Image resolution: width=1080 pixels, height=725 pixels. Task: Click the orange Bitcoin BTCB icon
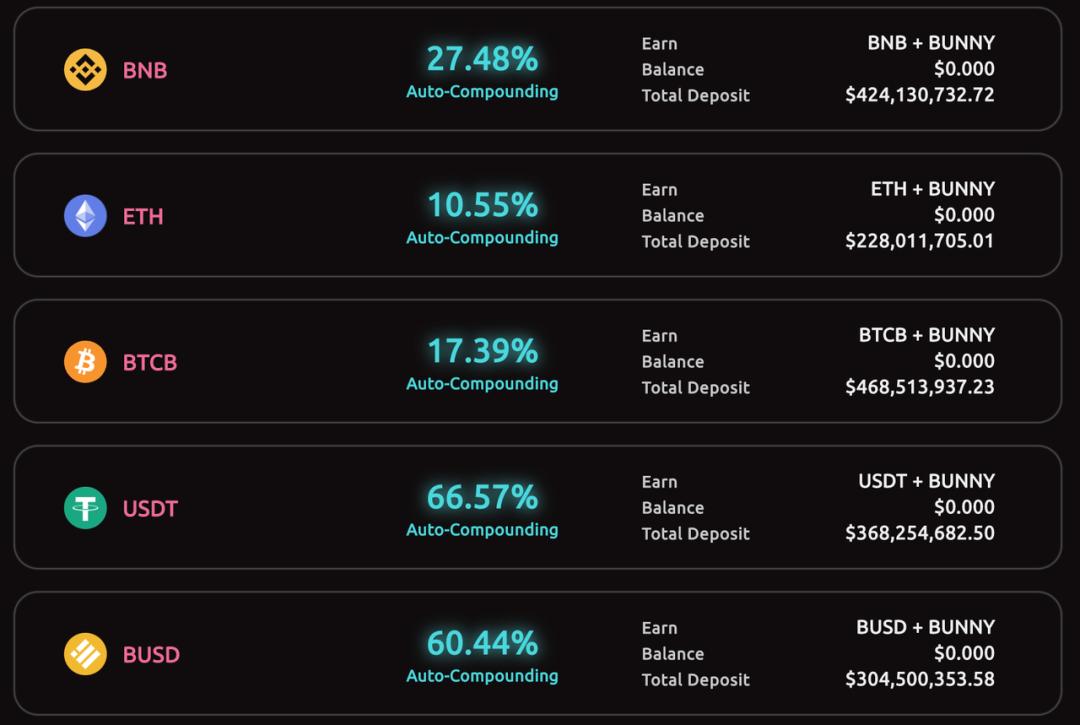(85, 362)
